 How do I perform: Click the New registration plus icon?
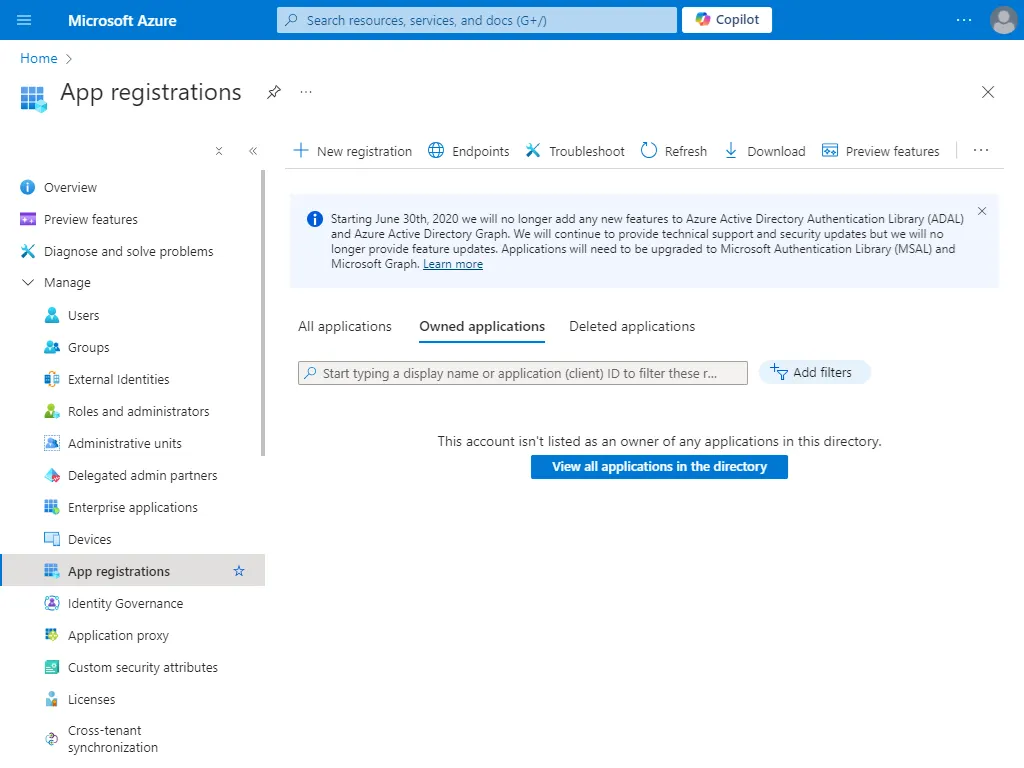click(300, 151)
